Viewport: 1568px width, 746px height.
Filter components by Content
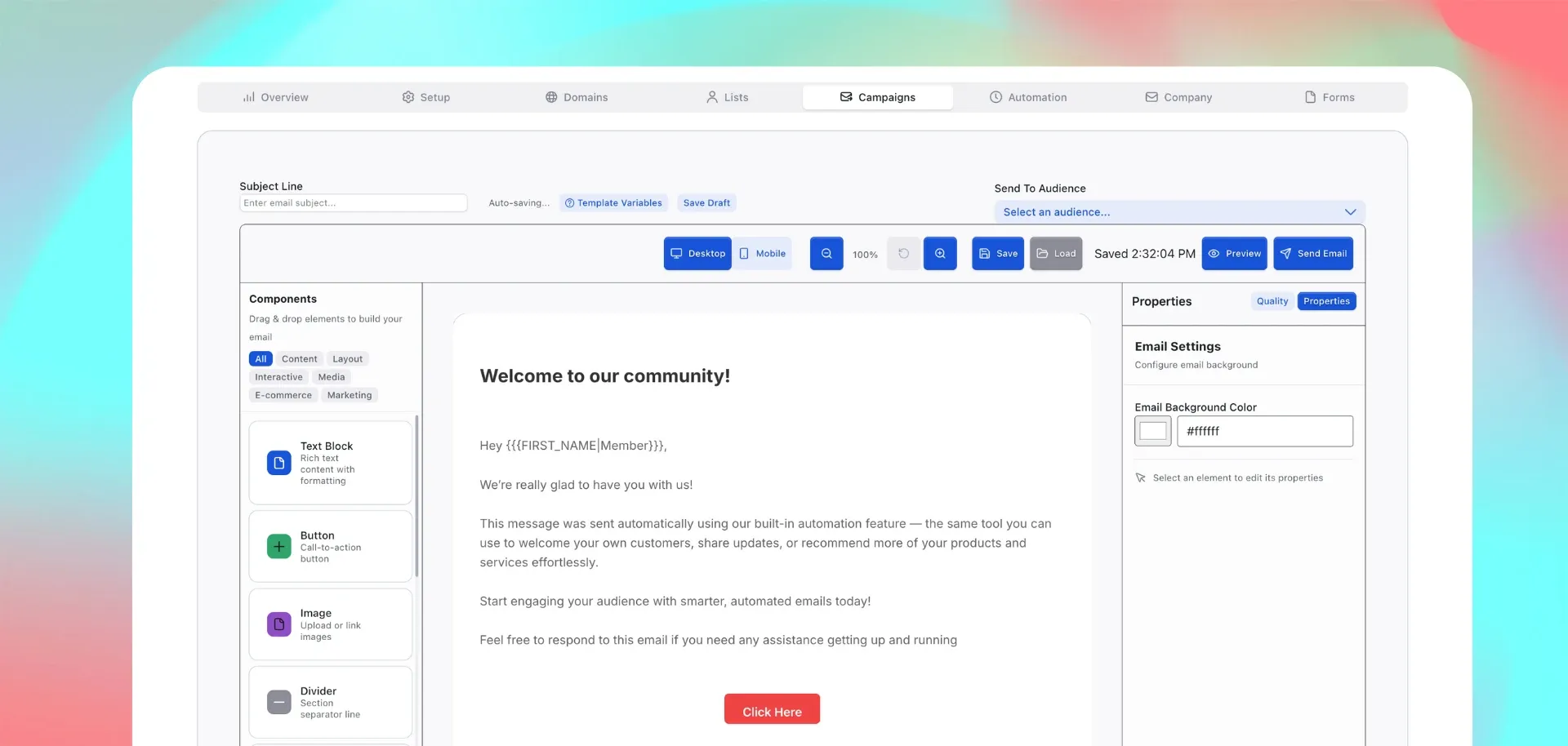(299, 359)
